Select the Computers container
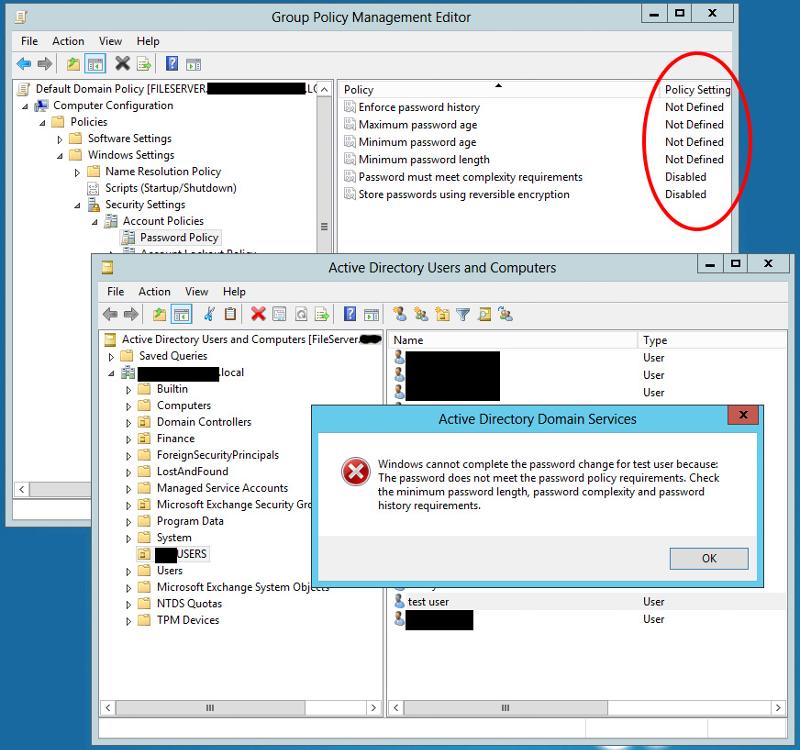This screenshot has width=800, height=750. point(184,405)
